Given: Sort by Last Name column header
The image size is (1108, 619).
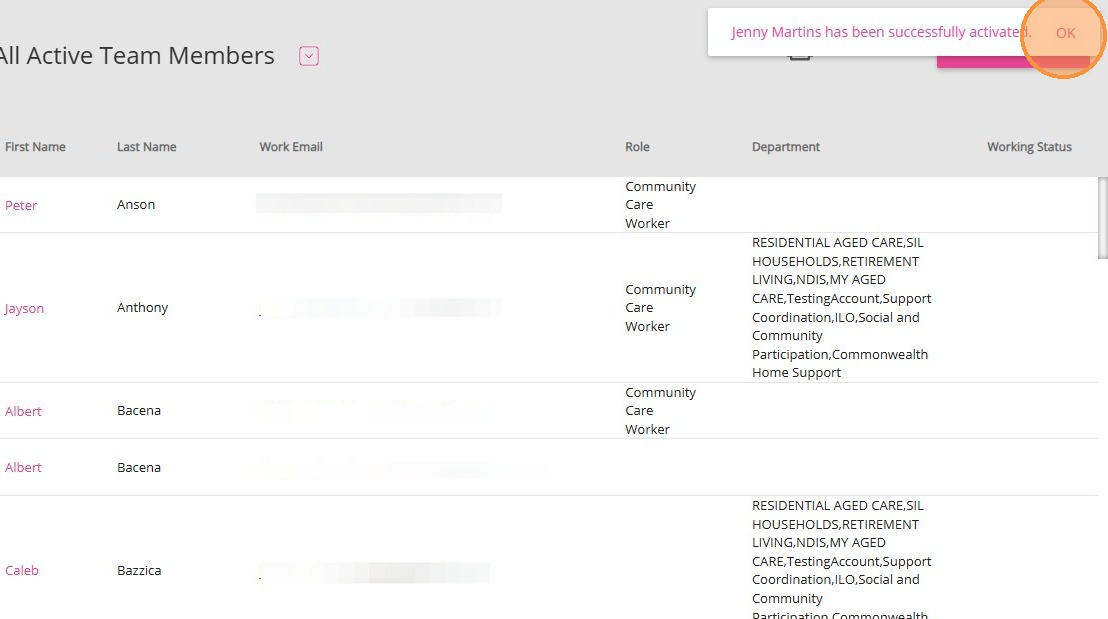Looking at the screenshot, I should coord(146,147).
